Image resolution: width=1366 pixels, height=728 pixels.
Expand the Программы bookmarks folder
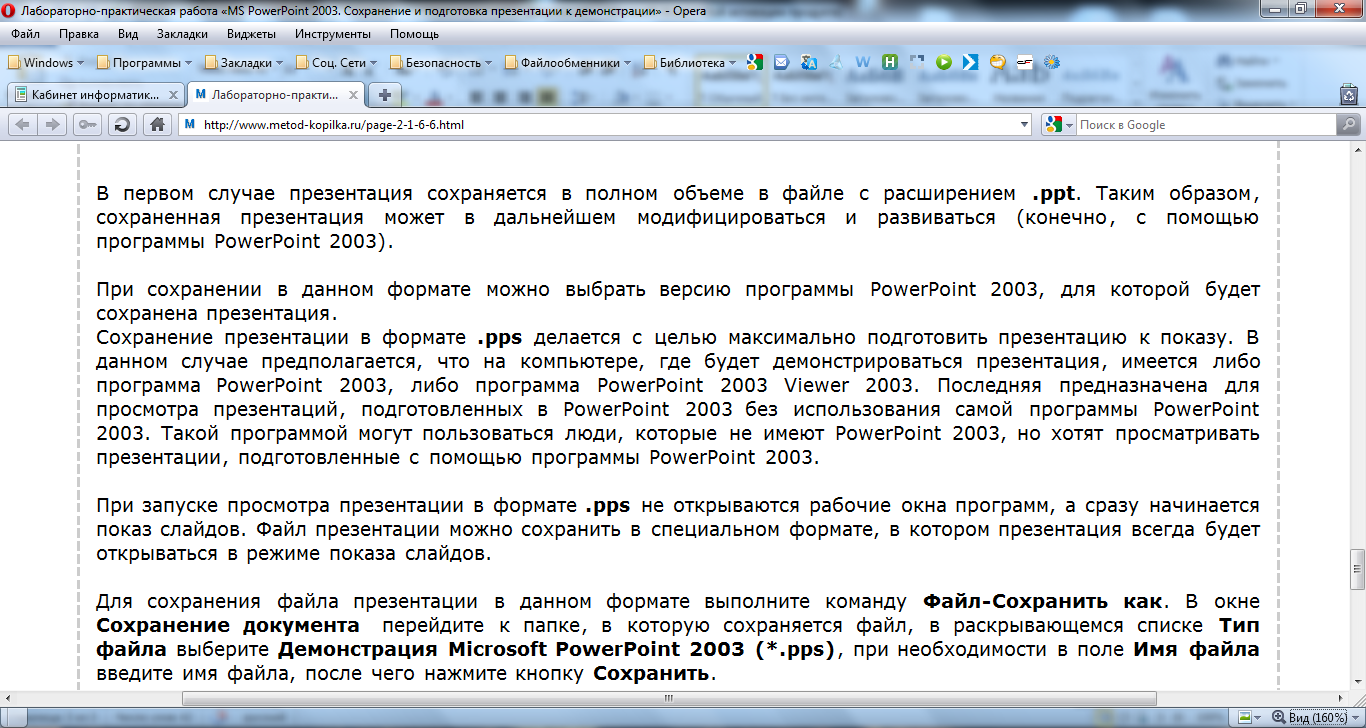tap(145, 62)
